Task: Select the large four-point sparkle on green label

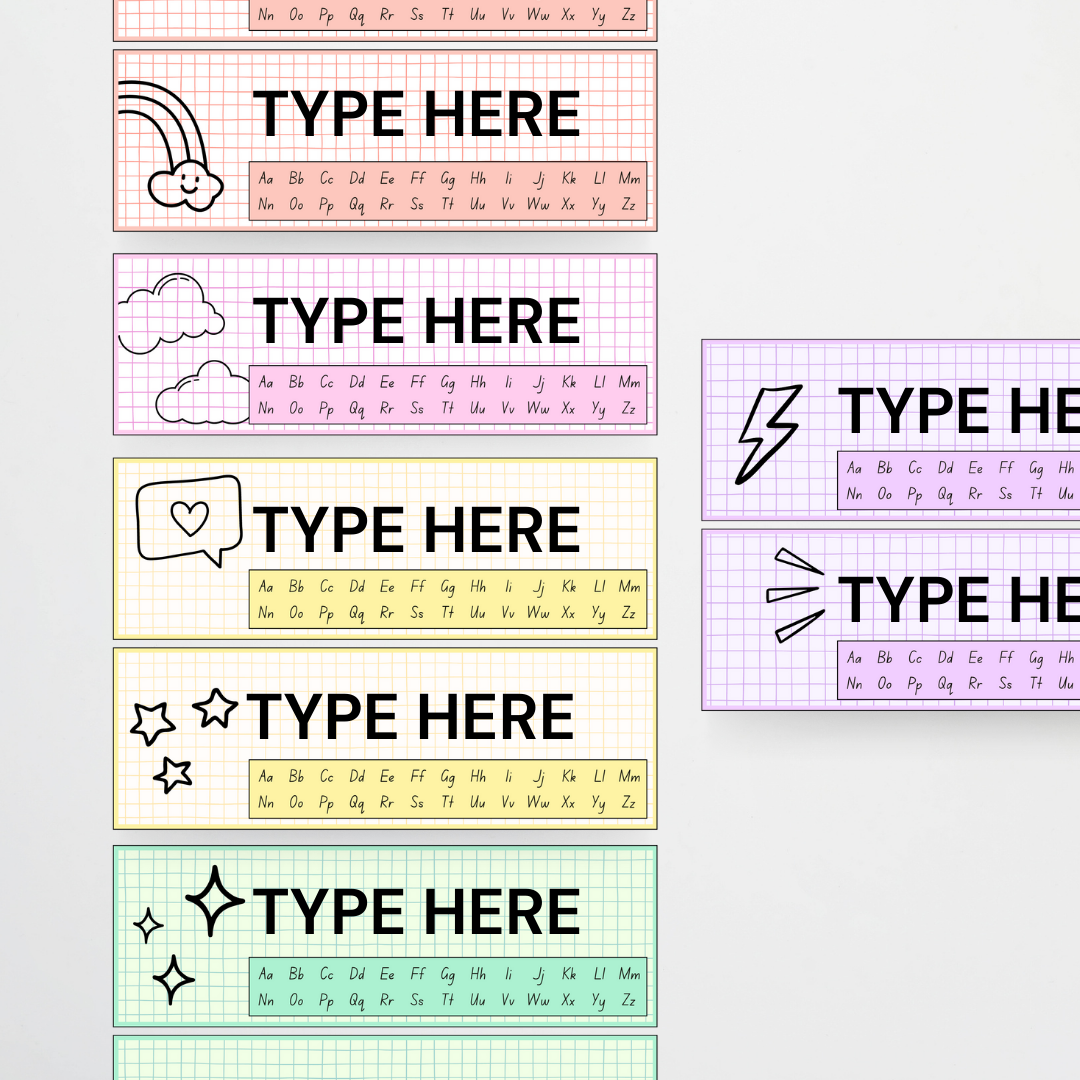Action: (214, 901)
